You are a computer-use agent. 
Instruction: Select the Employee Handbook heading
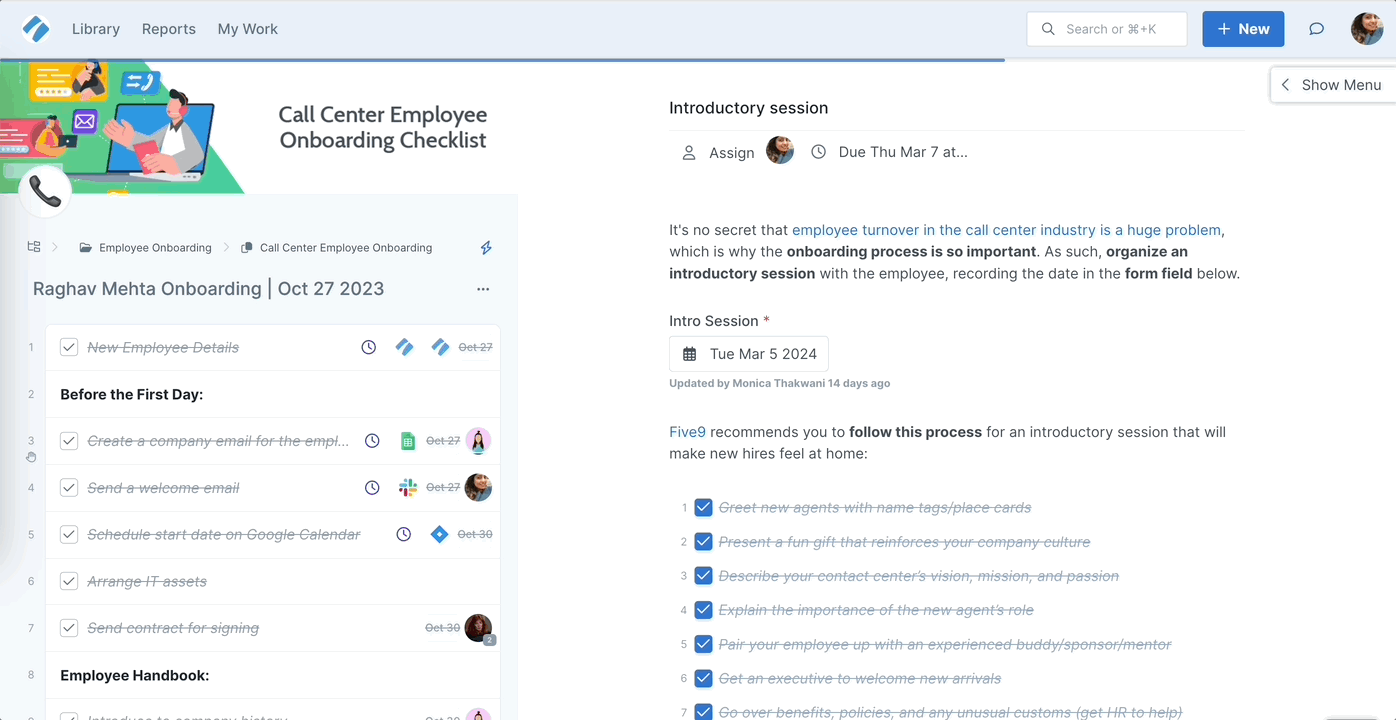click(135, 675)
